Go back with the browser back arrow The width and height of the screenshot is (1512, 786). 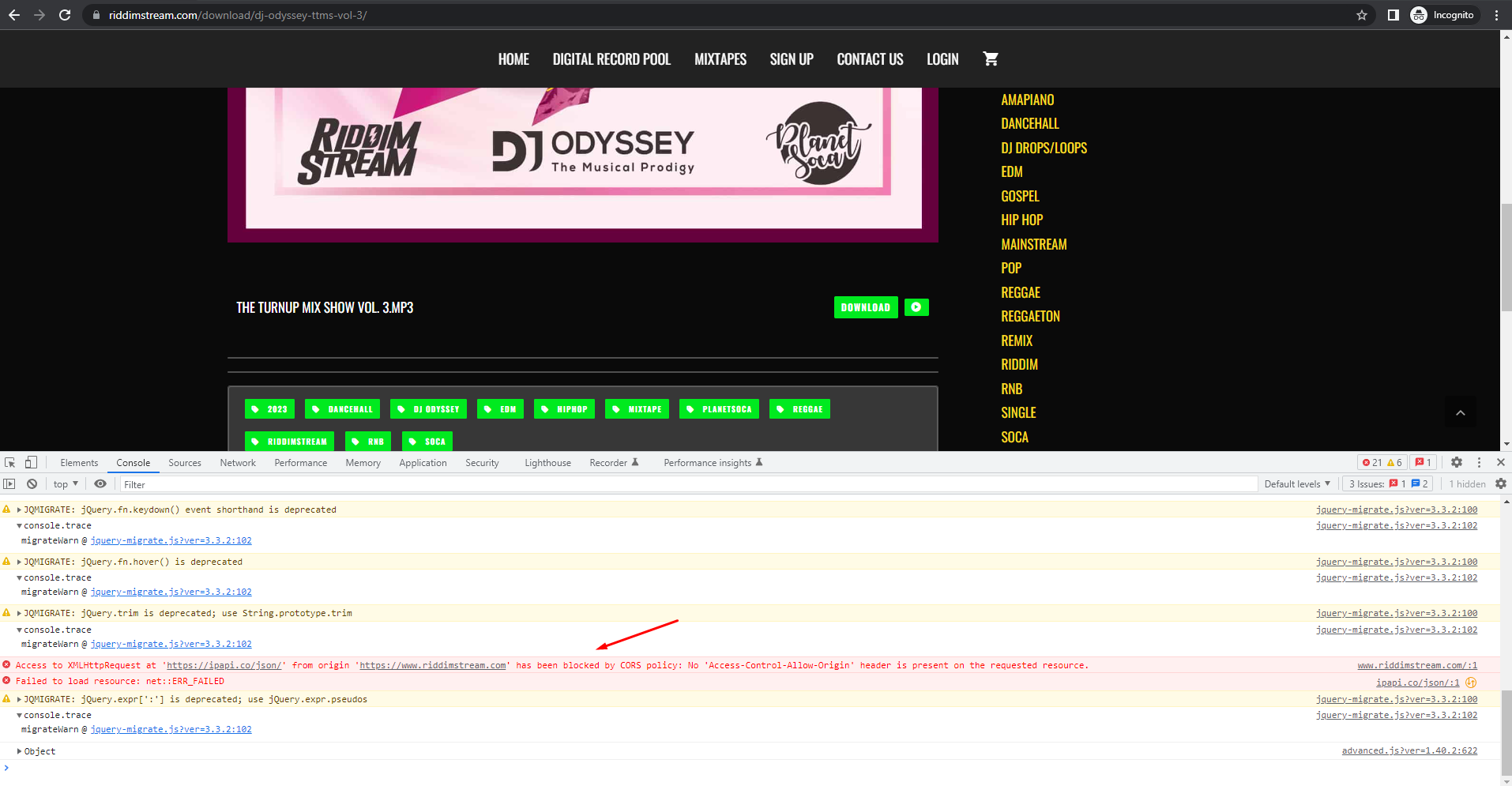point(14,15)
